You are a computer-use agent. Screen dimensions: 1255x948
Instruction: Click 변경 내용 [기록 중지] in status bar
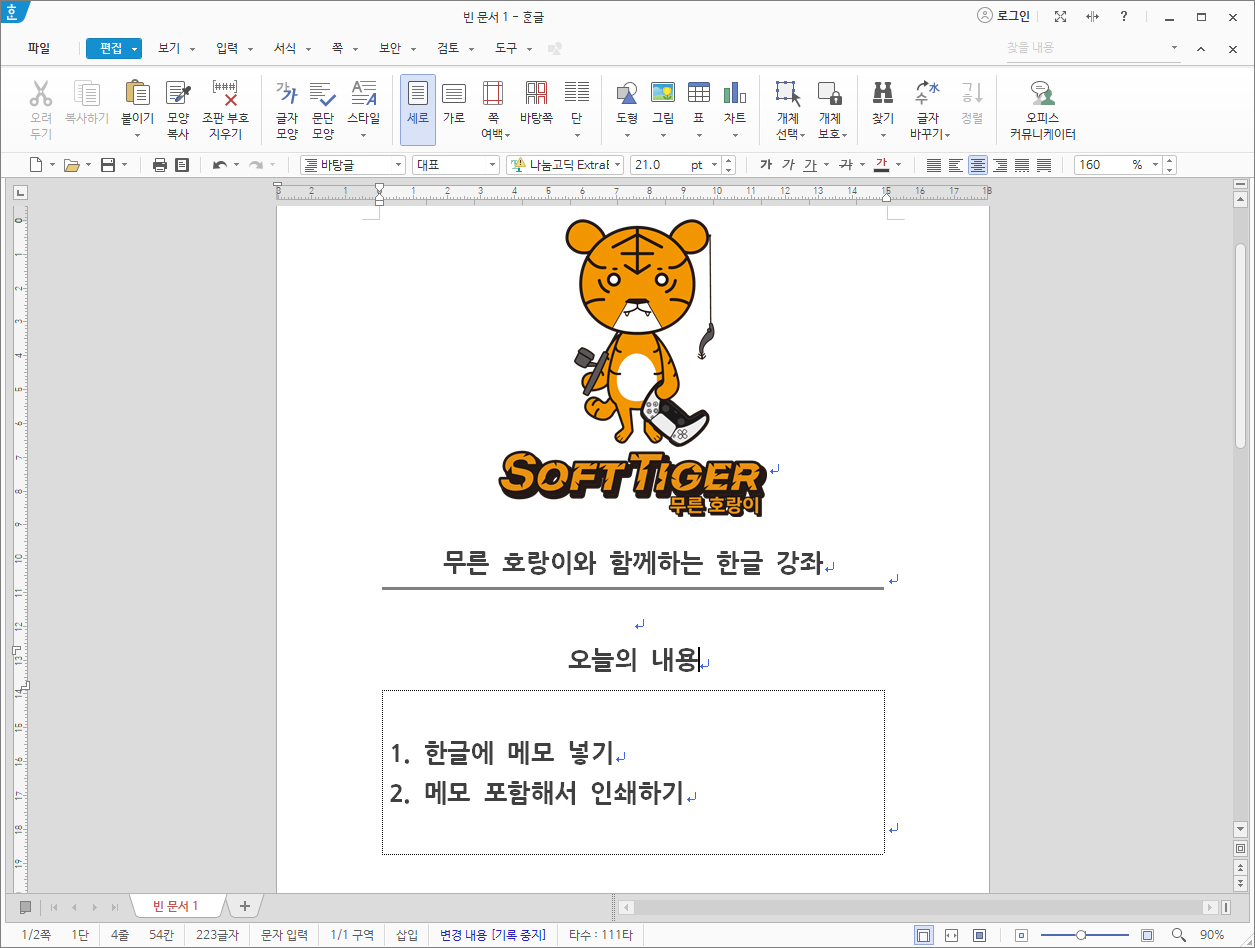coord(493,935)
